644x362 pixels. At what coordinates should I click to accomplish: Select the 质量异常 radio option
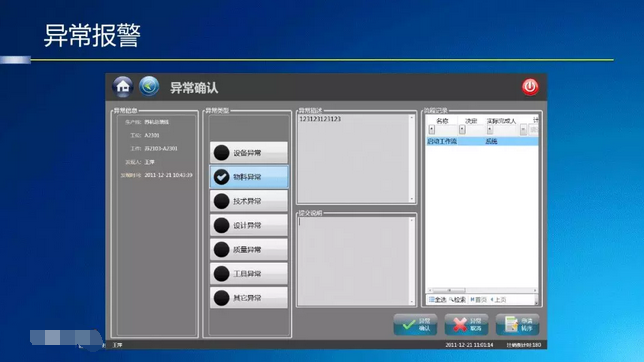pos(249,249)
